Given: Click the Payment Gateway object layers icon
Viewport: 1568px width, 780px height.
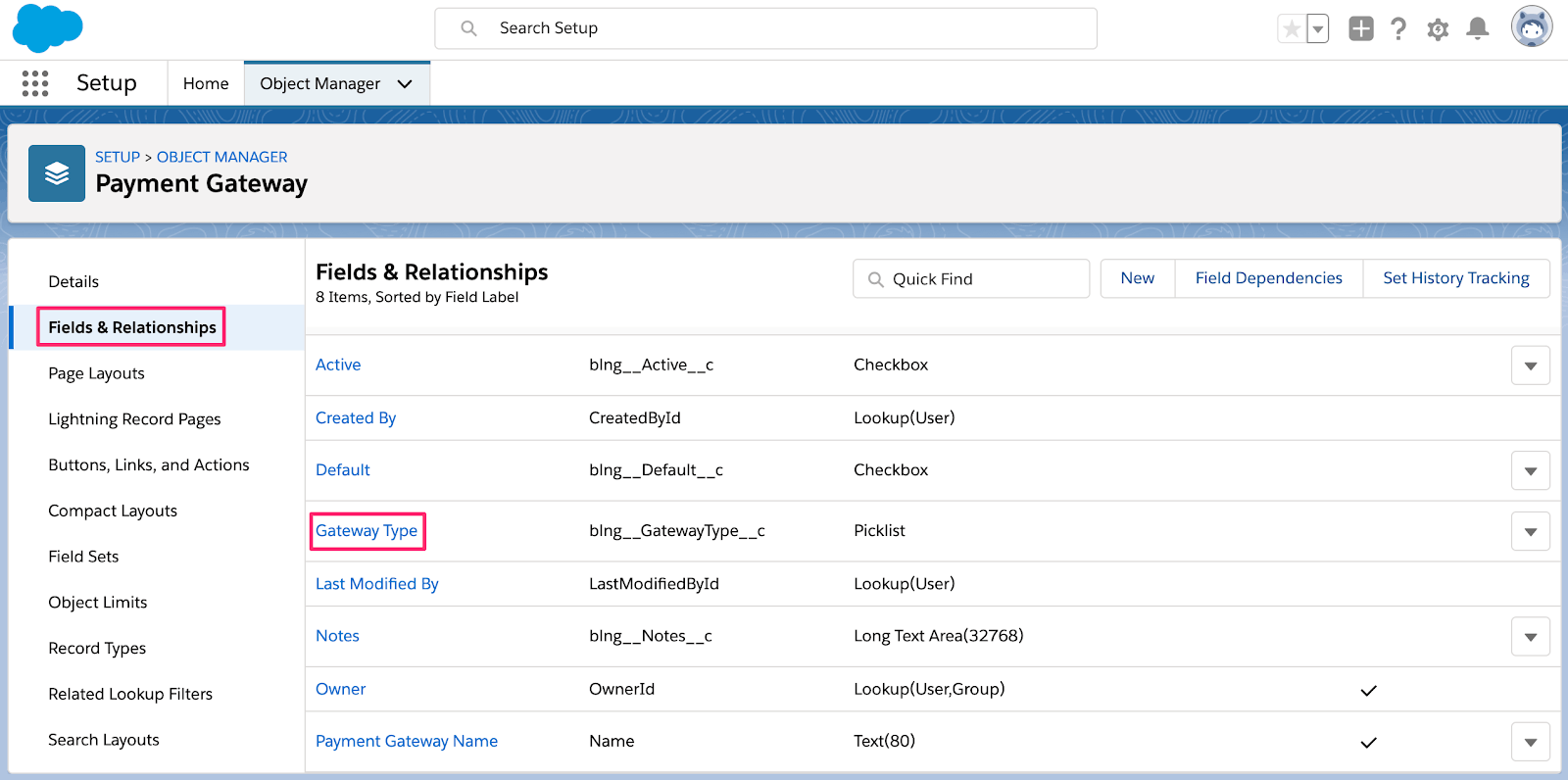Looking at the screenshot, I should click(57, 173).
